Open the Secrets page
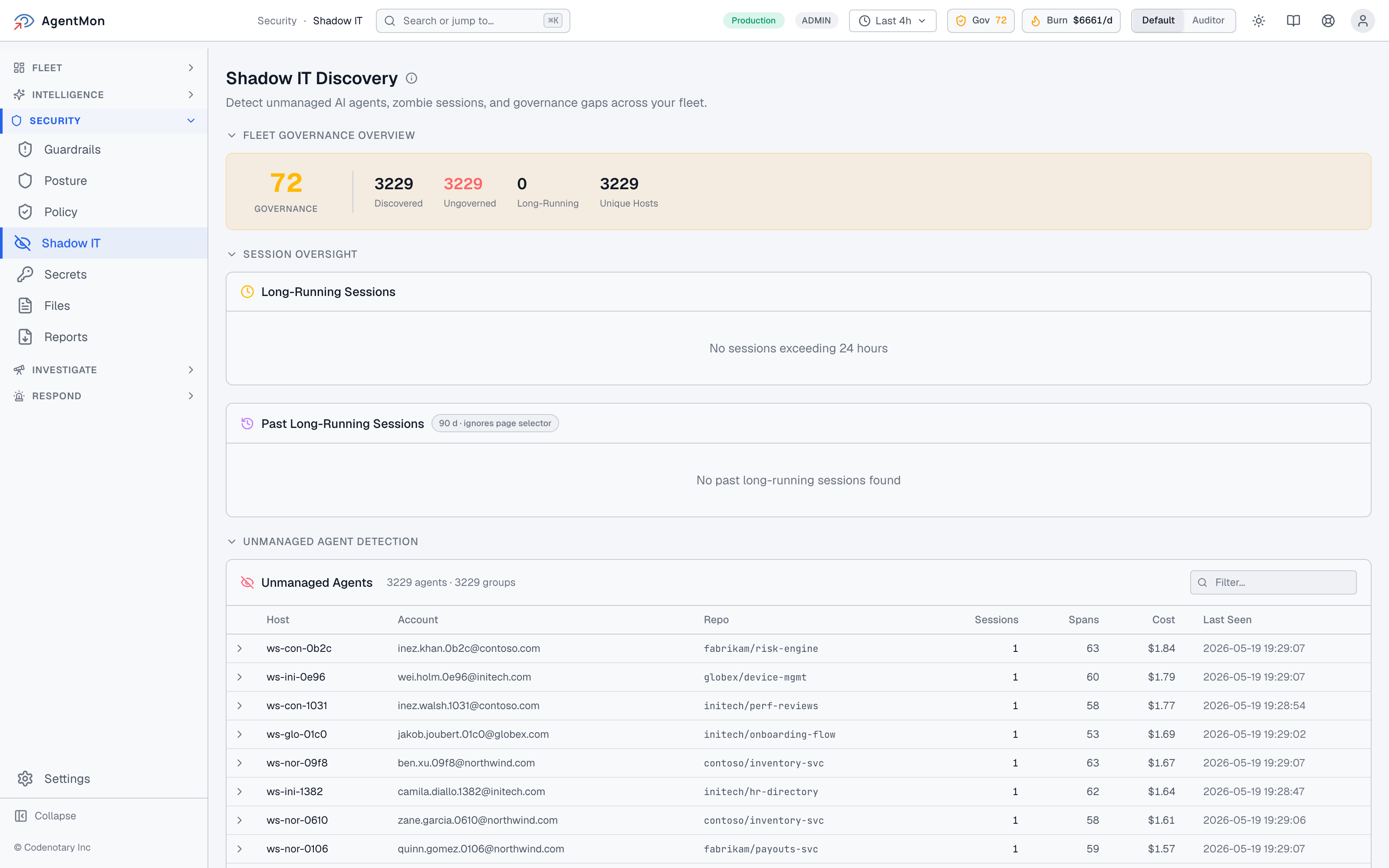 [x=104, y=274]
